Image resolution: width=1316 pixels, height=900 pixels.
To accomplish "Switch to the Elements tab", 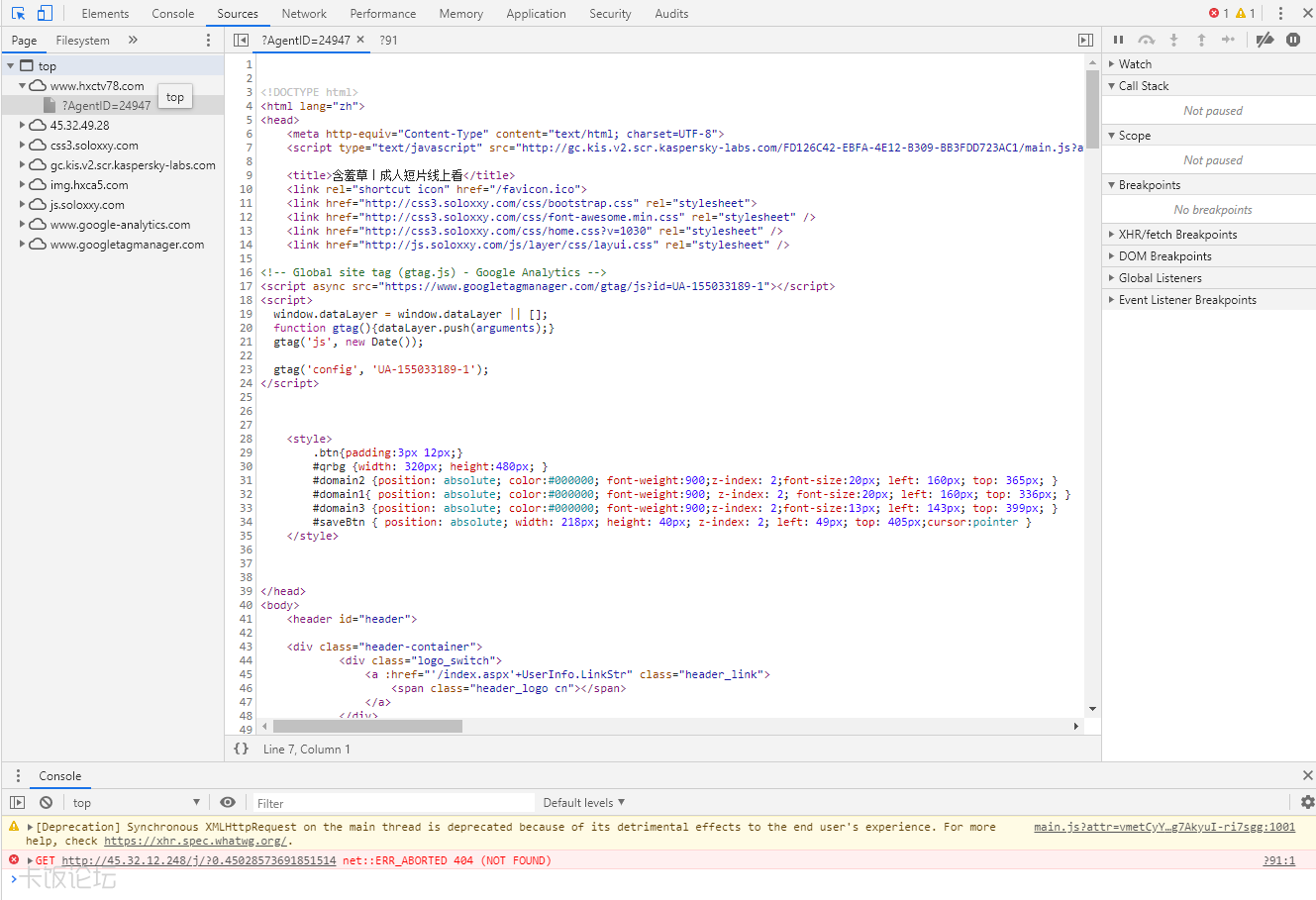I will point(105,13).
